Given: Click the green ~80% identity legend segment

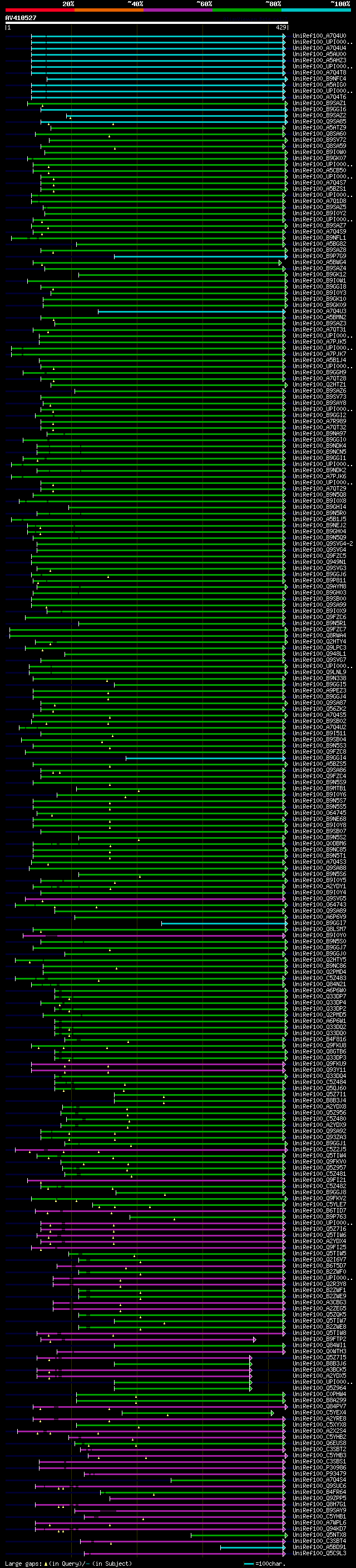Looking at the screenshot, I should [x=247, y=10].
